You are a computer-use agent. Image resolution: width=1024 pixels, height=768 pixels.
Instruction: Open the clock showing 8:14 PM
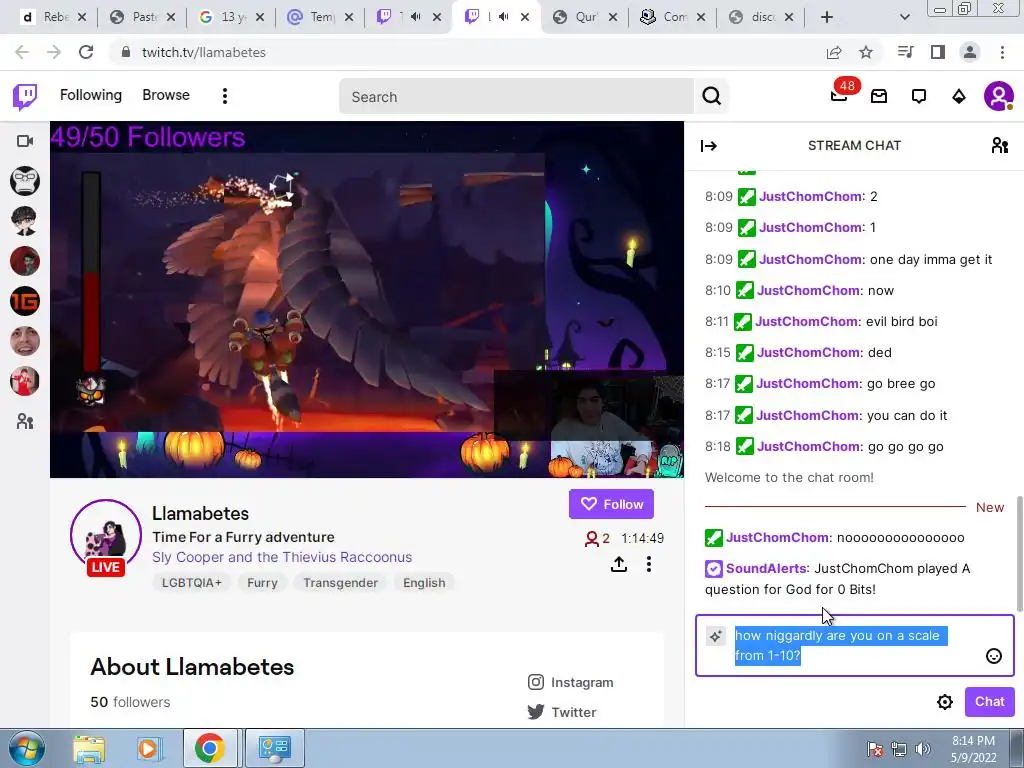(x=974, y=749)
